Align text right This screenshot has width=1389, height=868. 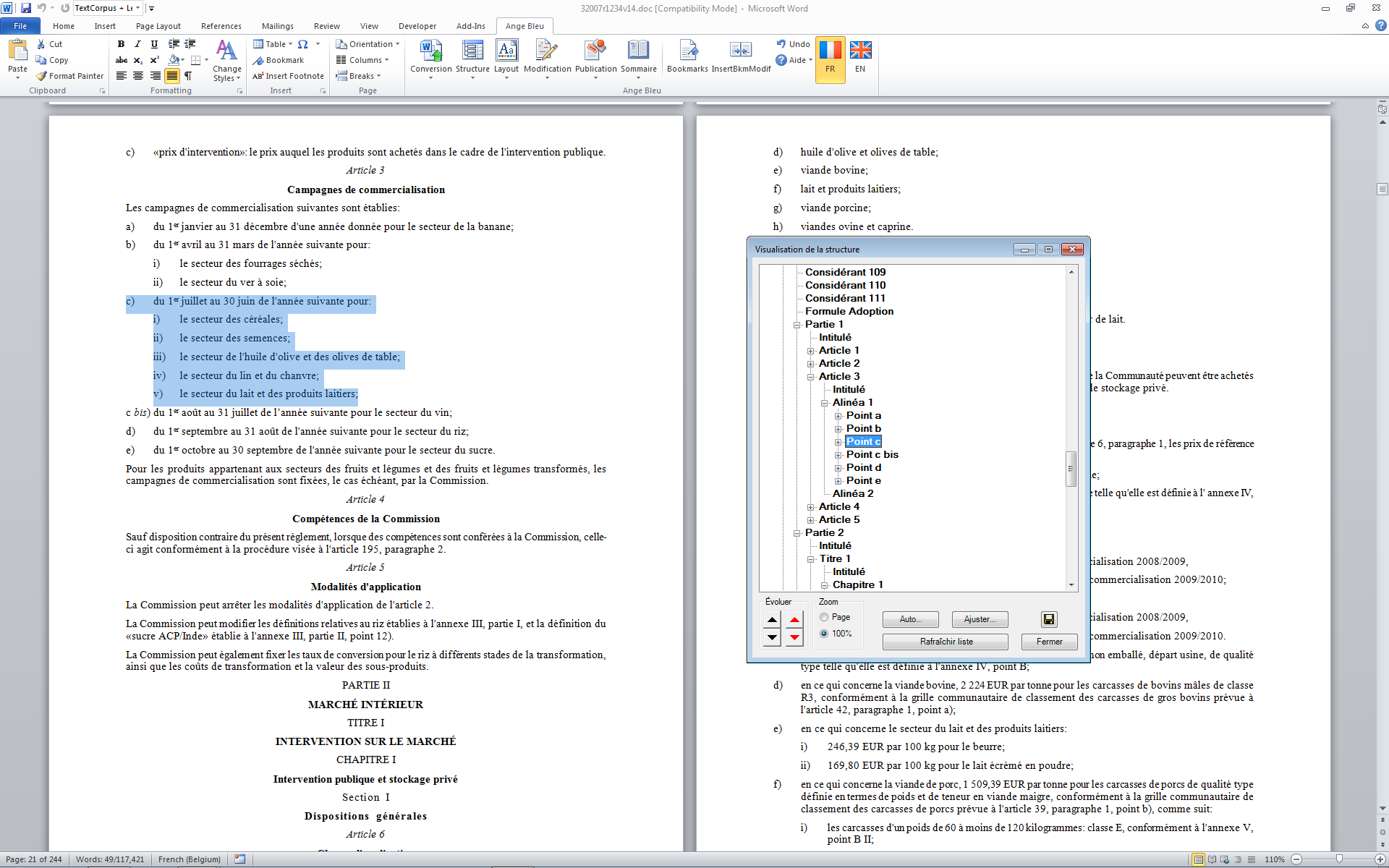coord(155,76)
